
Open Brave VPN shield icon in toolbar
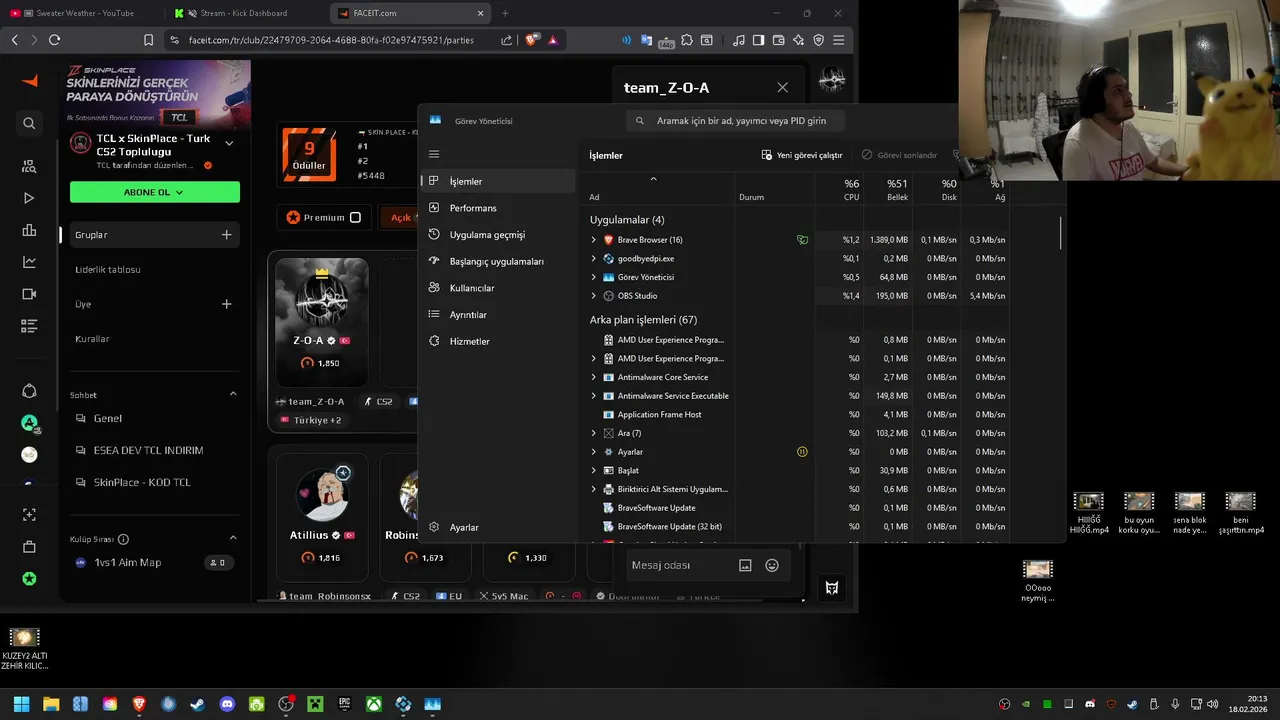(818, 40)
